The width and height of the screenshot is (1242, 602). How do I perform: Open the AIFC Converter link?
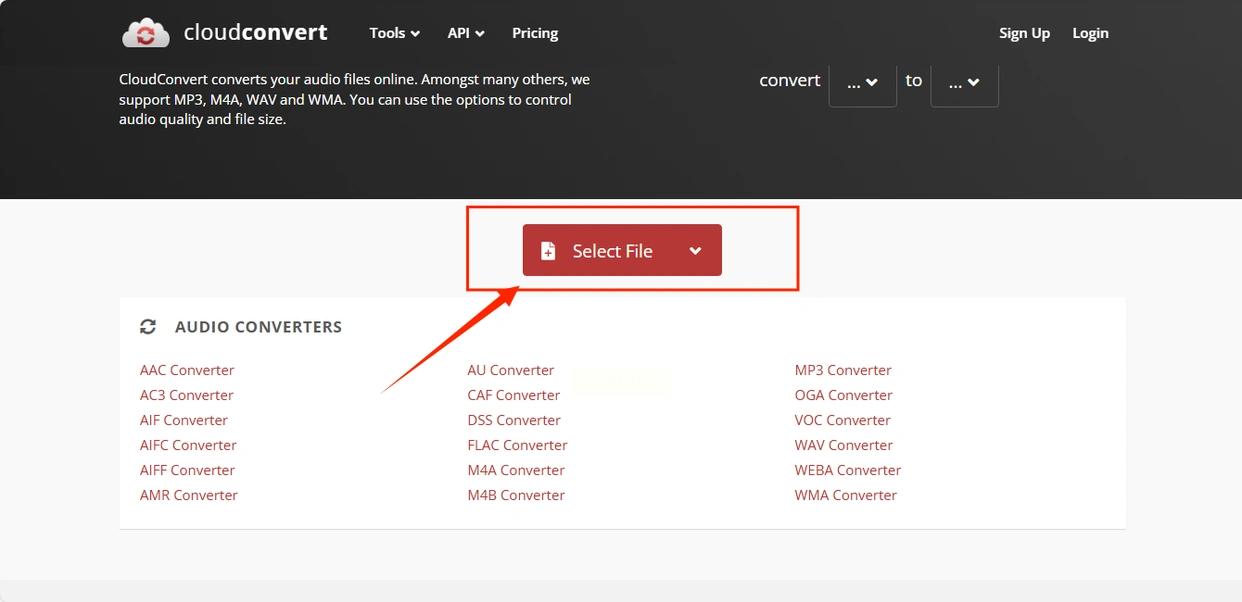click(x=188, y=445)
